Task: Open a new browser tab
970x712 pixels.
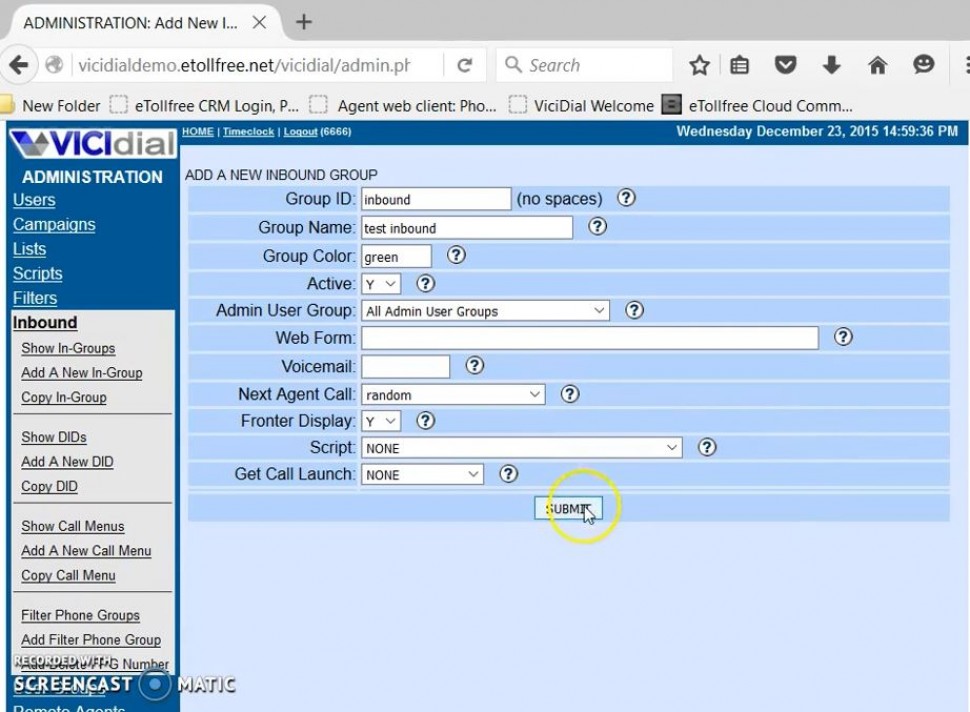Action: [x=303, y=22]
